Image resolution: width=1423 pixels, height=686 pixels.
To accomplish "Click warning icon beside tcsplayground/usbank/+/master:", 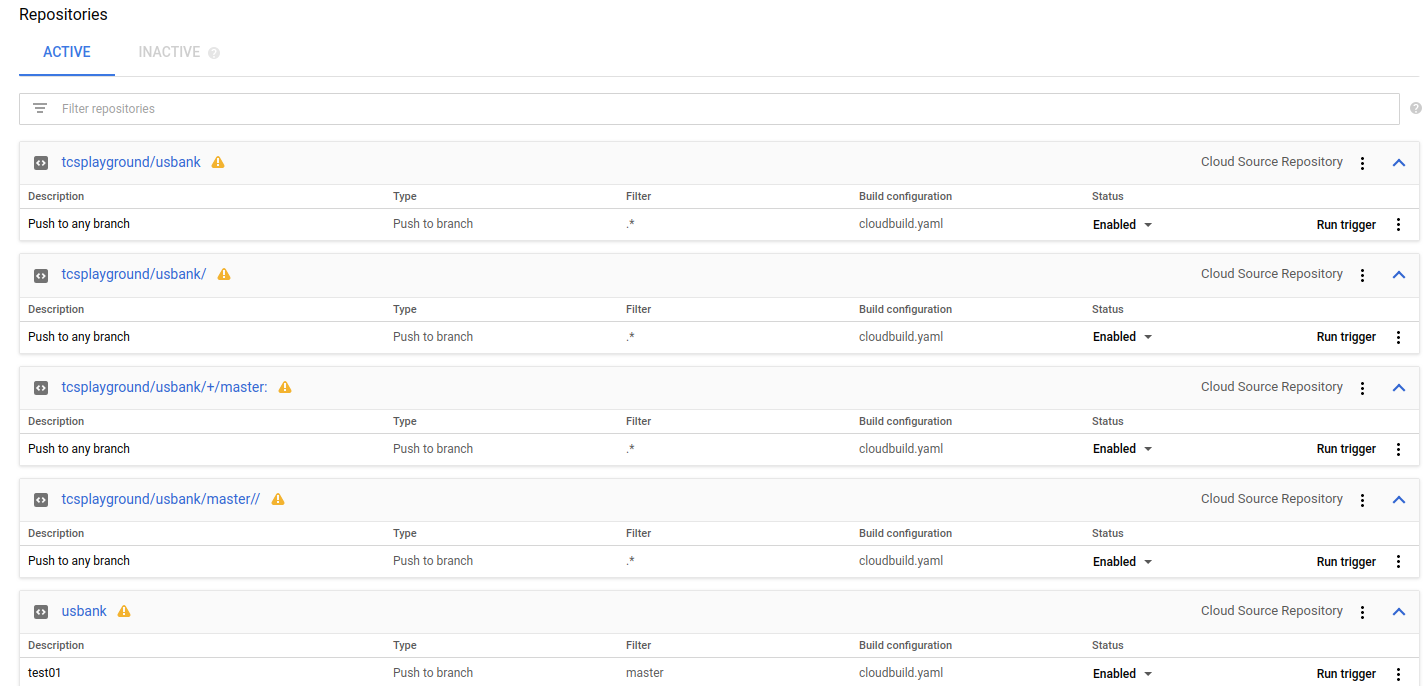I will (285, 387).
